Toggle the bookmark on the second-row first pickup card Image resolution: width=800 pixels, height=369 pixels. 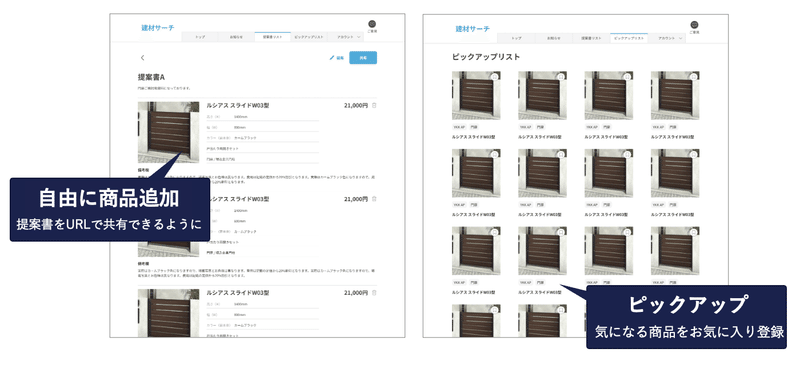click(x=495, y=155)
